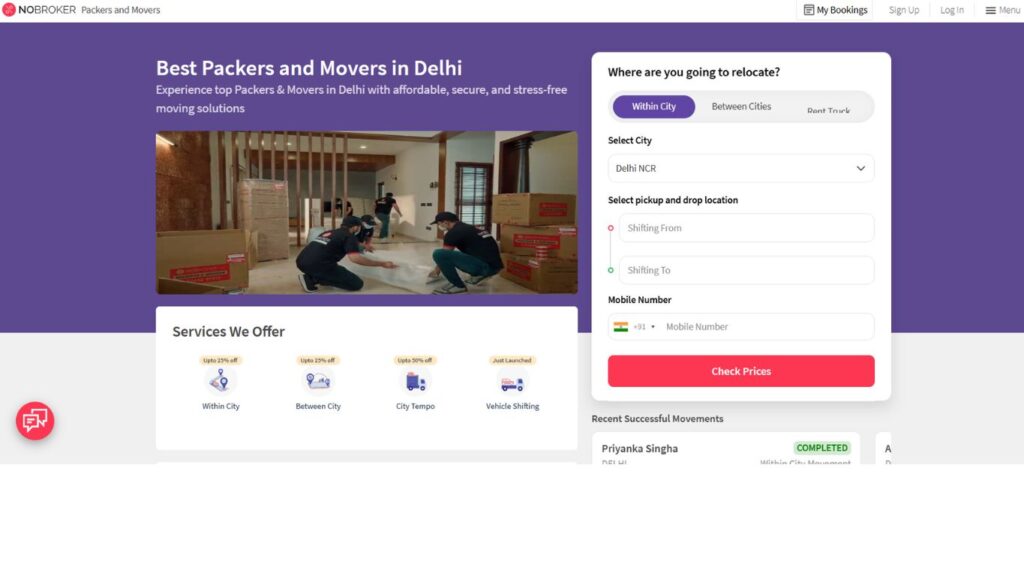Select the Rent Truck tab
The image size is (1024, 576).
[x=828, y=109]
